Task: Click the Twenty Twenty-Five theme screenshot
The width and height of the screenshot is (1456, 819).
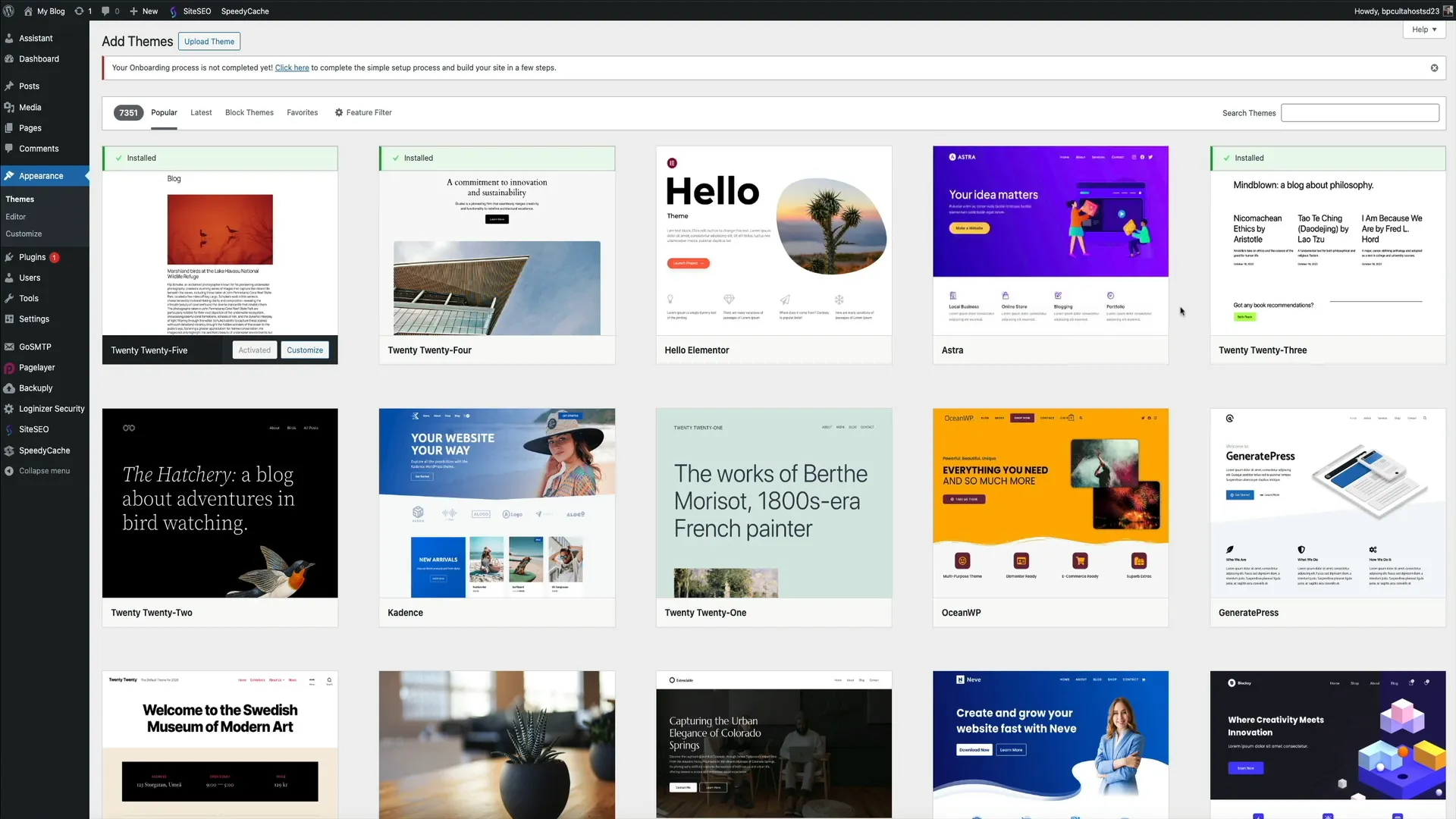Action: point(220,253)
